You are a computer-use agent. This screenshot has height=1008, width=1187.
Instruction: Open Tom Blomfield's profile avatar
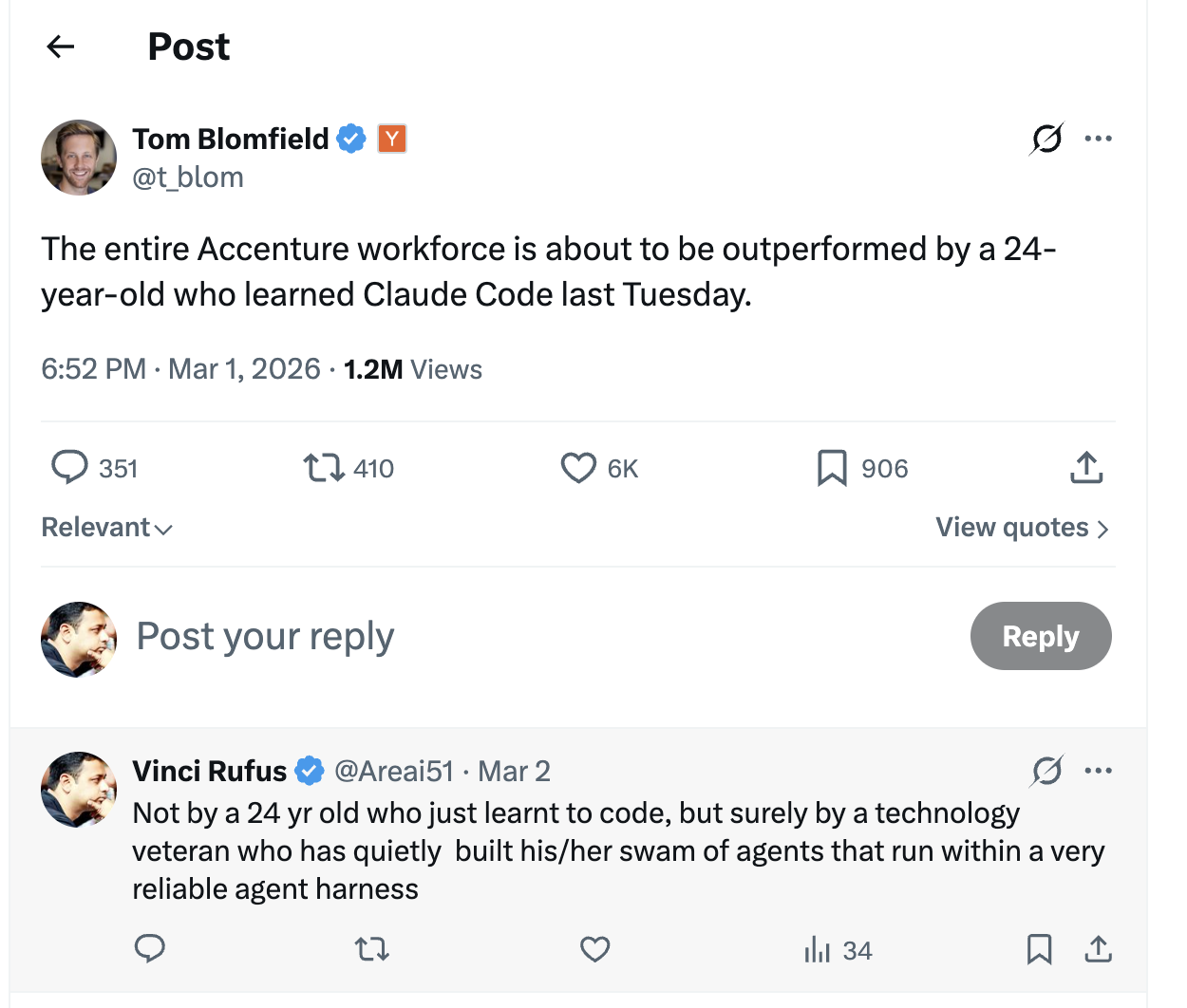78,158
